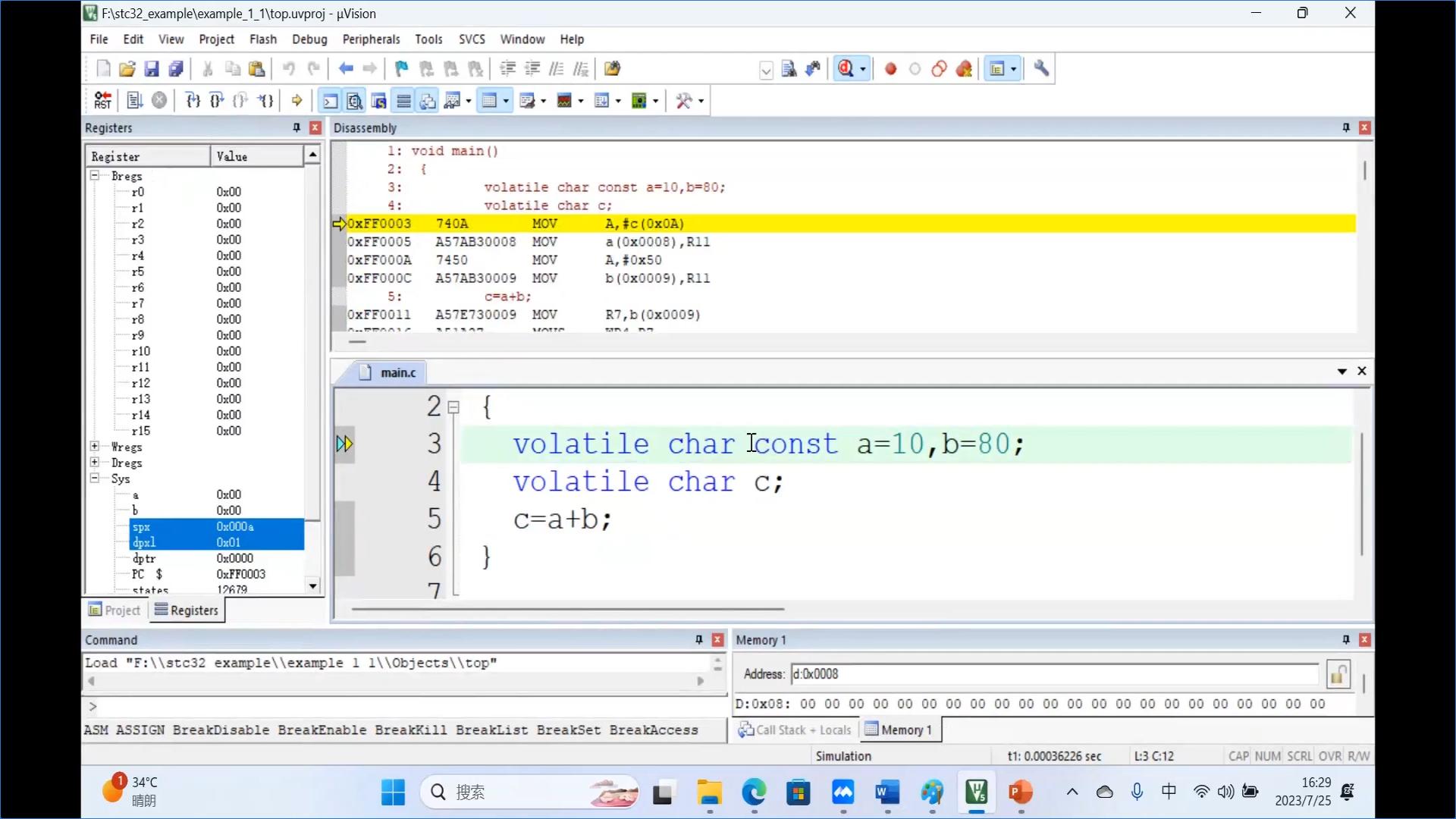Open the Debug menu
Screen dimensions: 1456x819
(x=309, y=39)
